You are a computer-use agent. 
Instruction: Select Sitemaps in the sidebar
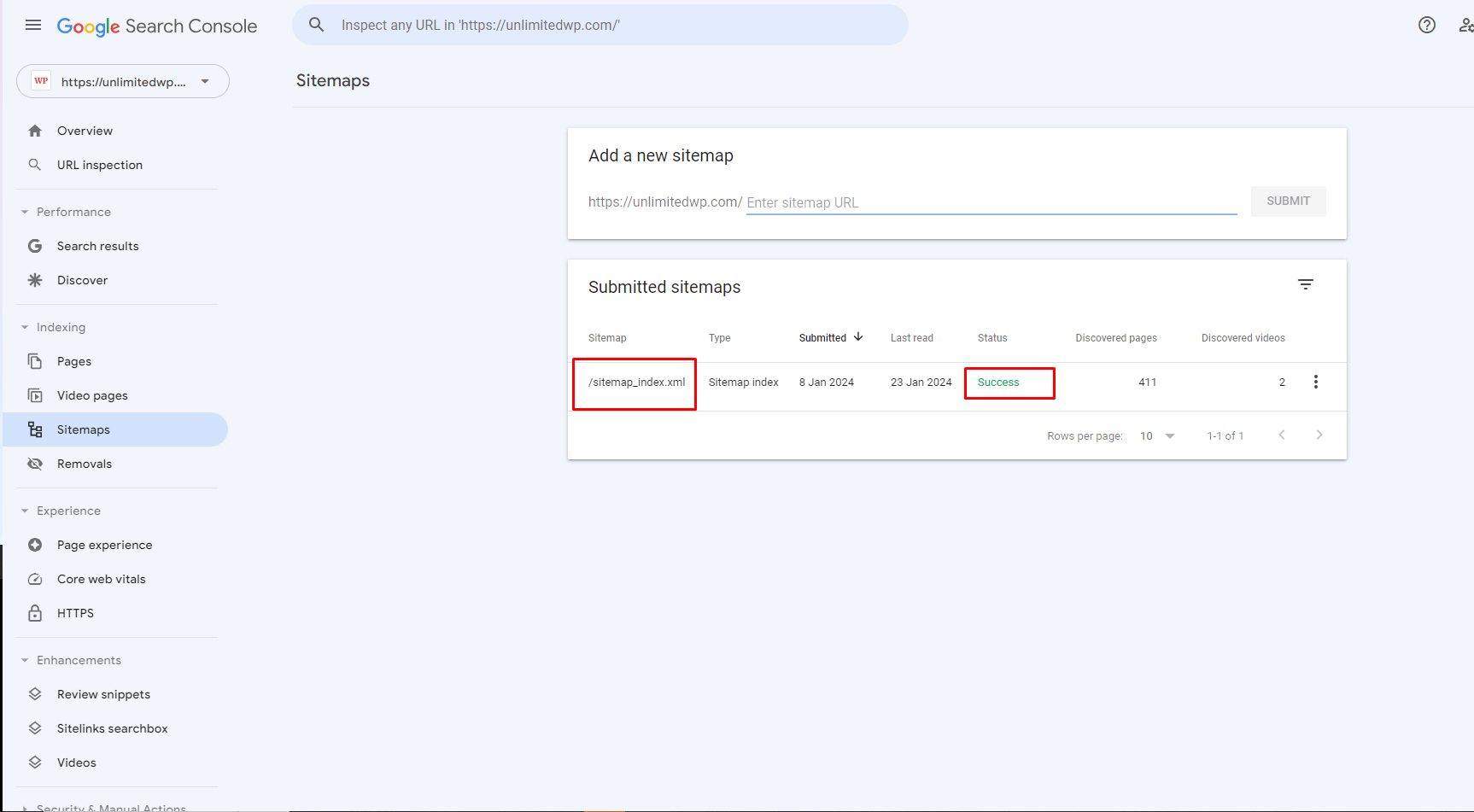click(115, 429)
